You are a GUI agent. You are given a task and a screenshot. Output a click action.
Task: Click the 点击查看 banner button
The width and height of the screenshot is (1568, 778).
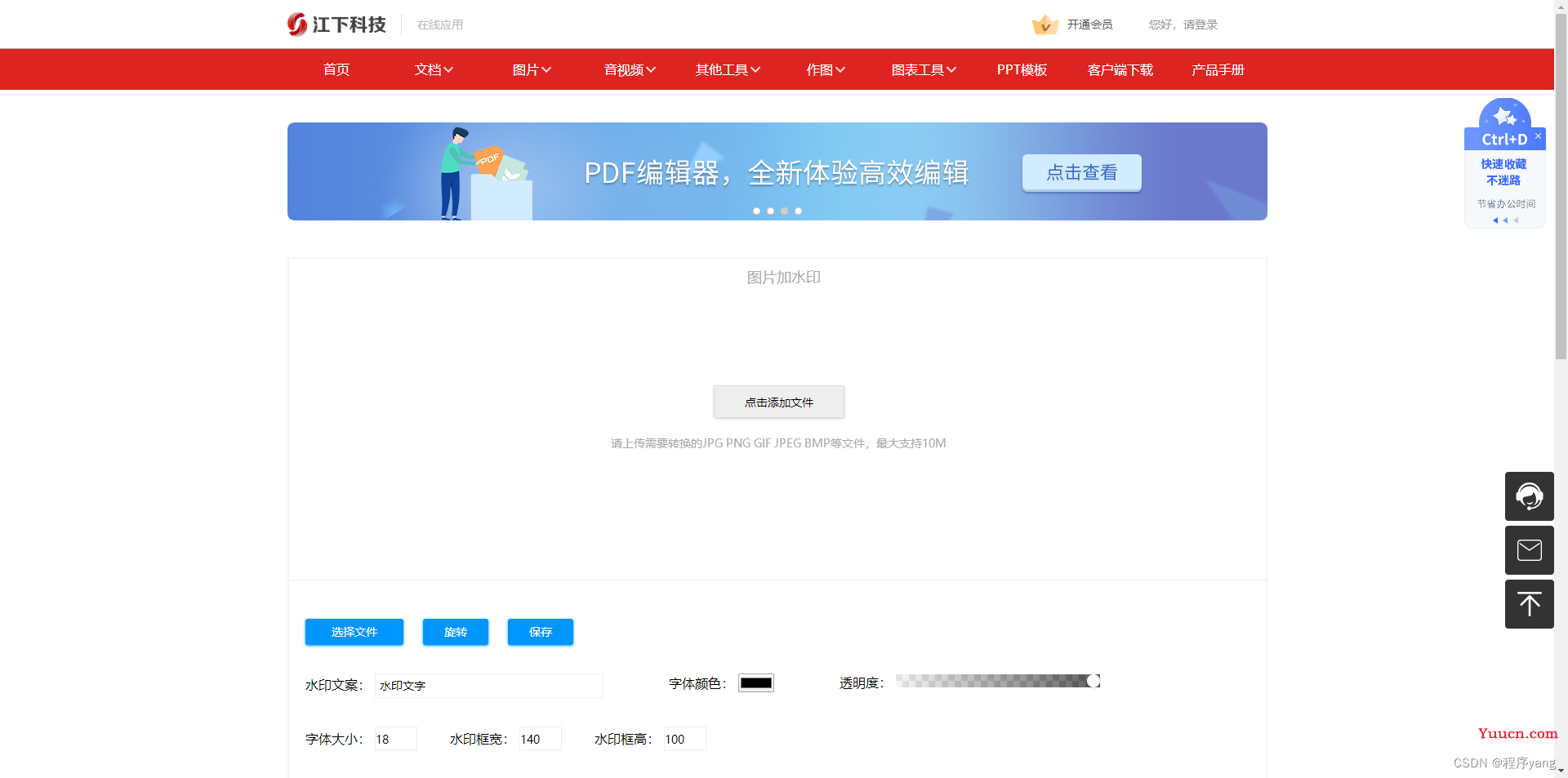(x=1081, y=172)
